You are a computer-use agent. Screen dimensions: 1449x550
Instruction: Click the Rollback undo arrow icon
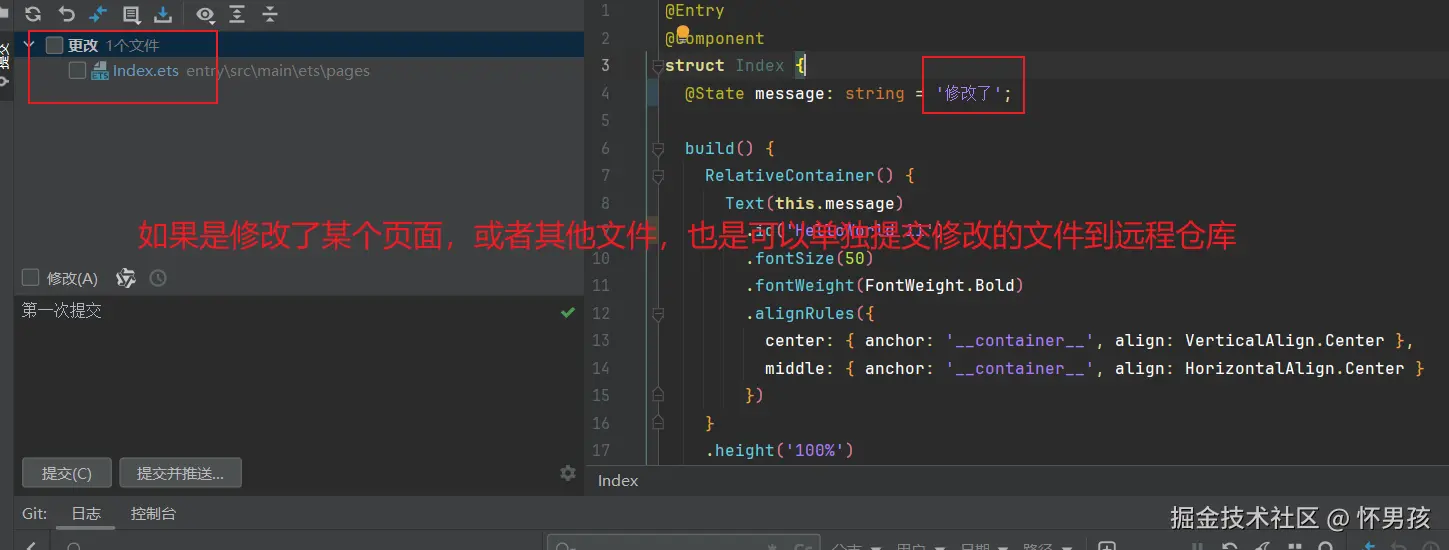point(66,14)
